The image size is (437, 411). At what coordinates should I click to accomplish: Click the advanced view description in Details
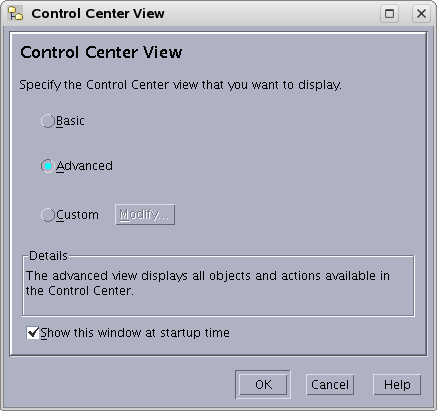(208, 283)
